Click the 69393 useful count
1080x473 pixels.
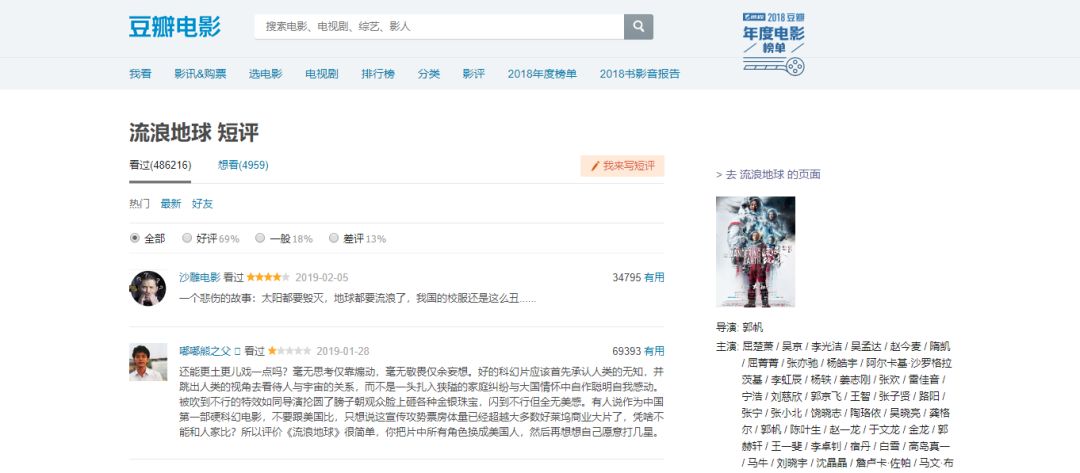pos(626,351)
